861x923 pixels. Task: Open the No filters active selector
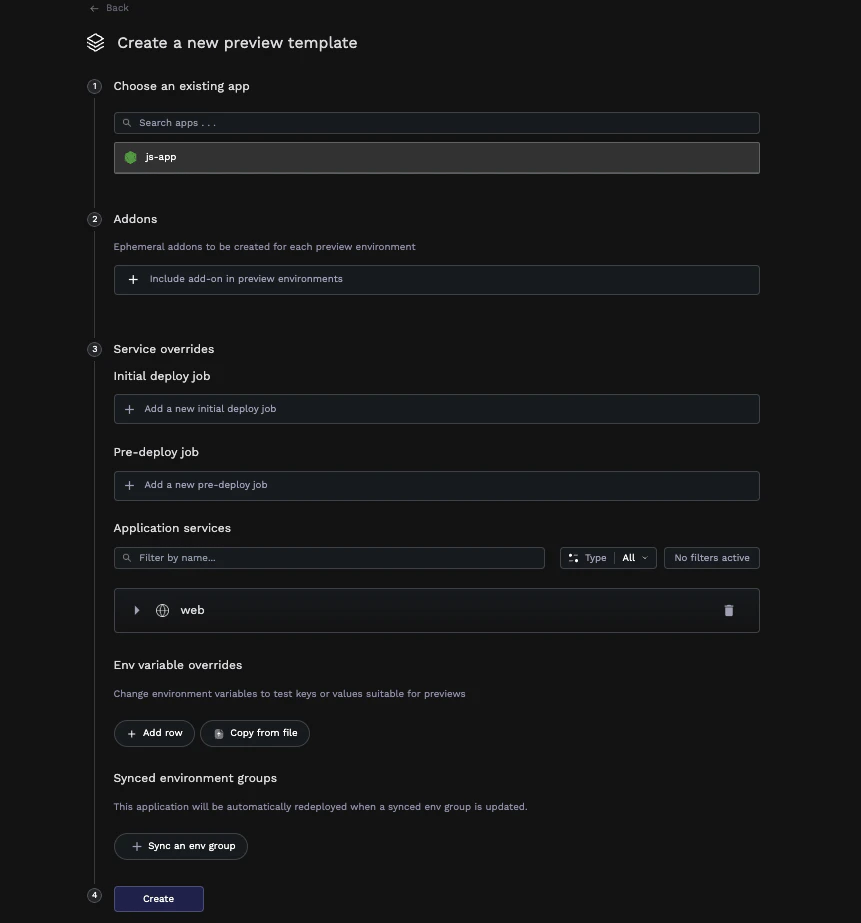[x=711, y=558]
